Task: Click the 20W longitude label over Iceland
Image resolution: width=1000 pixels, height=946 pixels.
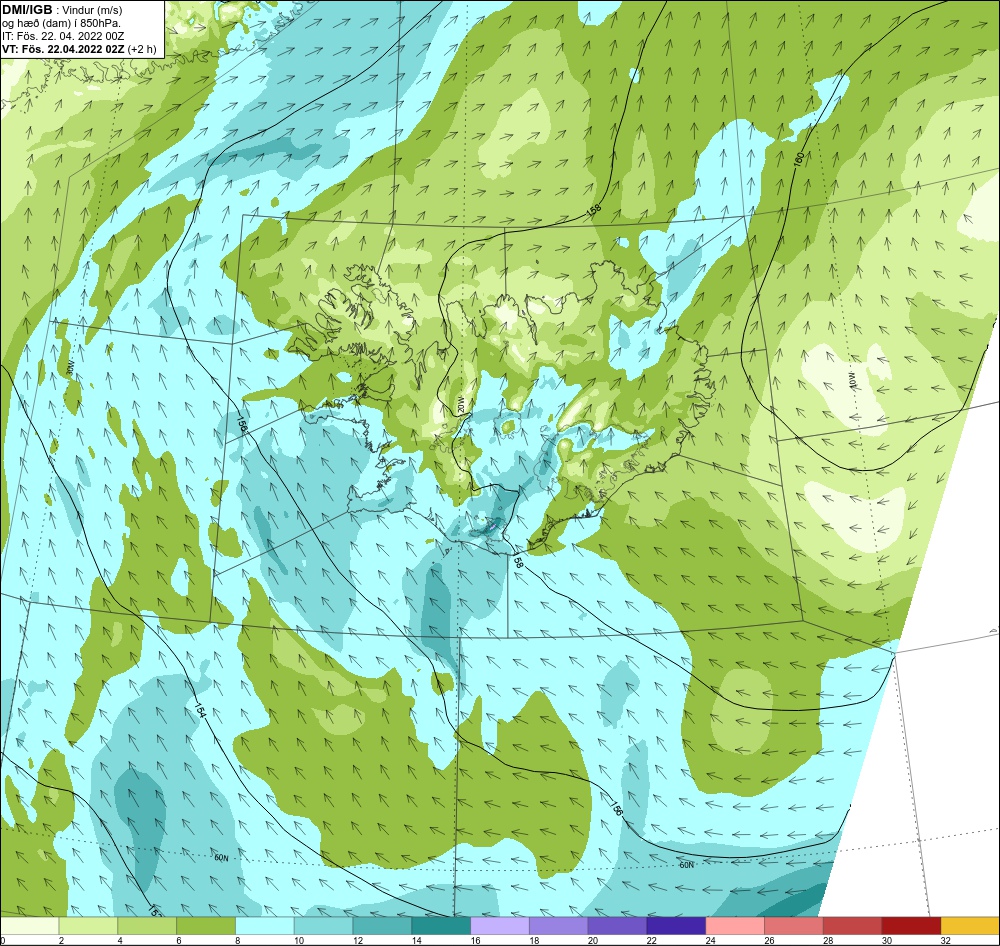Action: [x=462, y=404]
